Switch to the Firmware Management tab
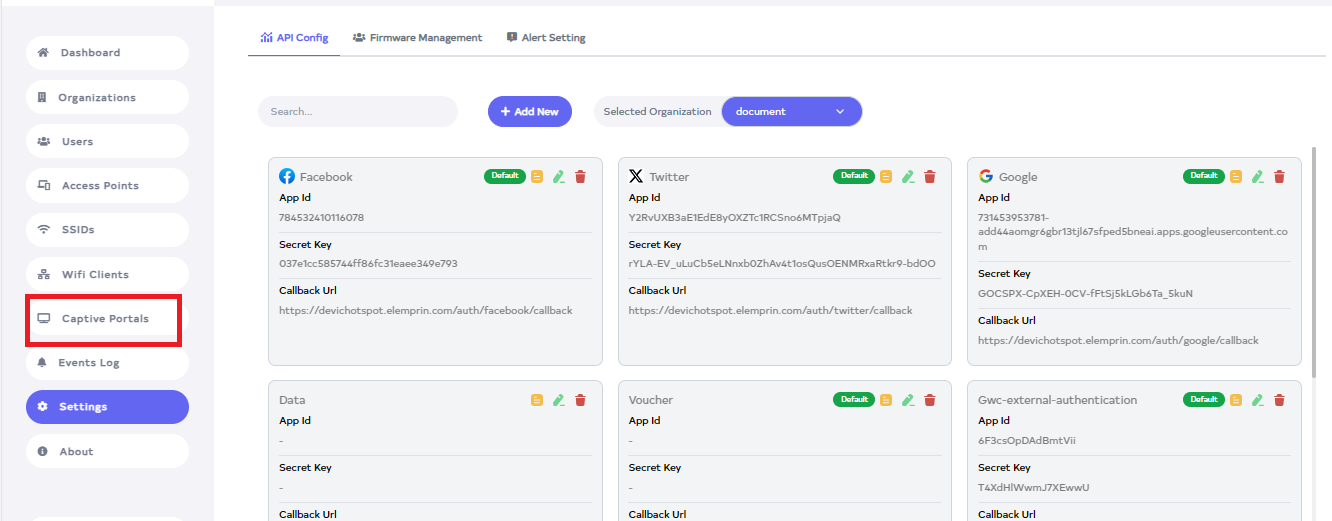1332x521 pixels. click(x=417, y=38)
